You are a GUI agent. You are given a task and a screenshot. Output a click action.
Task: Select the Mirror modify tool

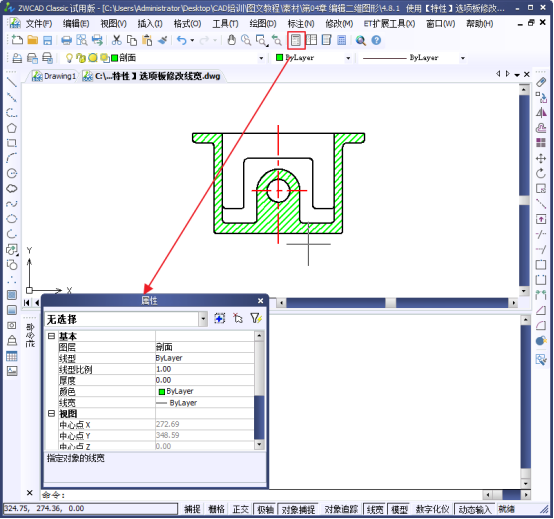pos(541,113)
